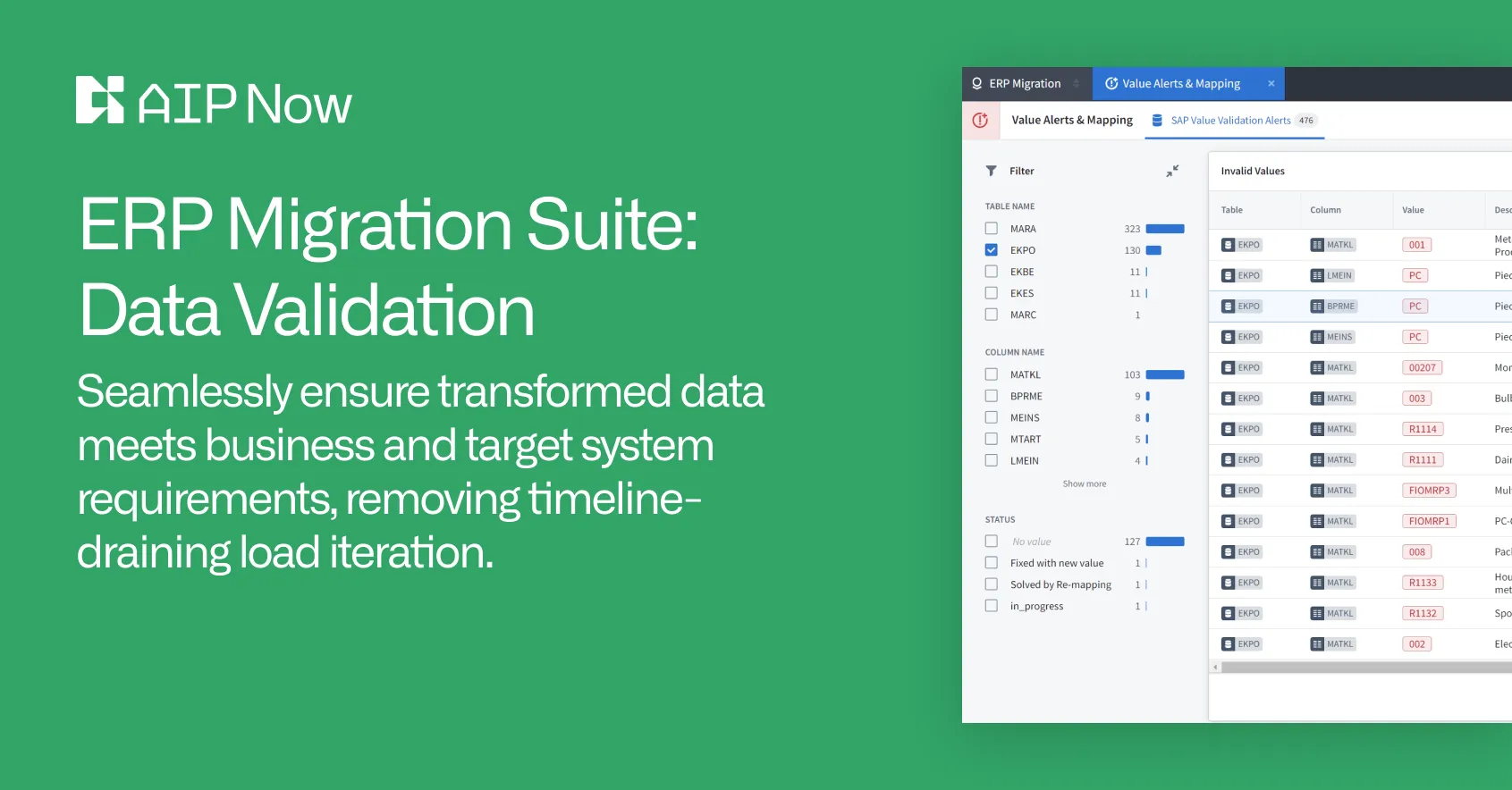Click the Value Alerts & Mapping page title
The image size is (1512, 790).
pos(1072,120)
